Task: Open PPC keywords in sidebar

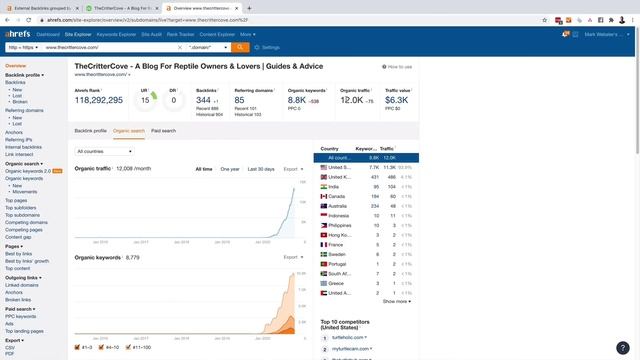Action: click(20, 316)
